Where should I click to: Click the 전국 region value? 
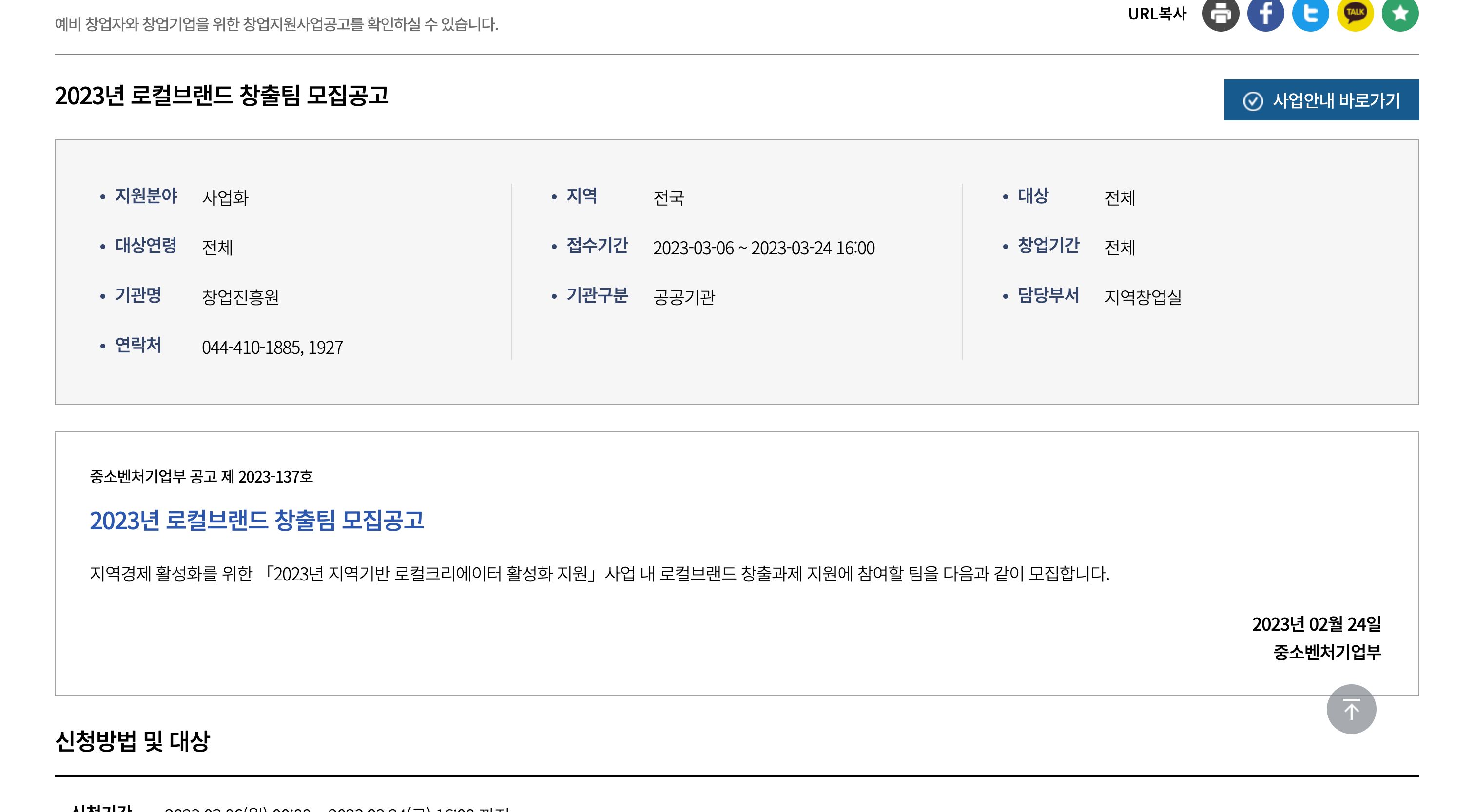tap(668, 198)
